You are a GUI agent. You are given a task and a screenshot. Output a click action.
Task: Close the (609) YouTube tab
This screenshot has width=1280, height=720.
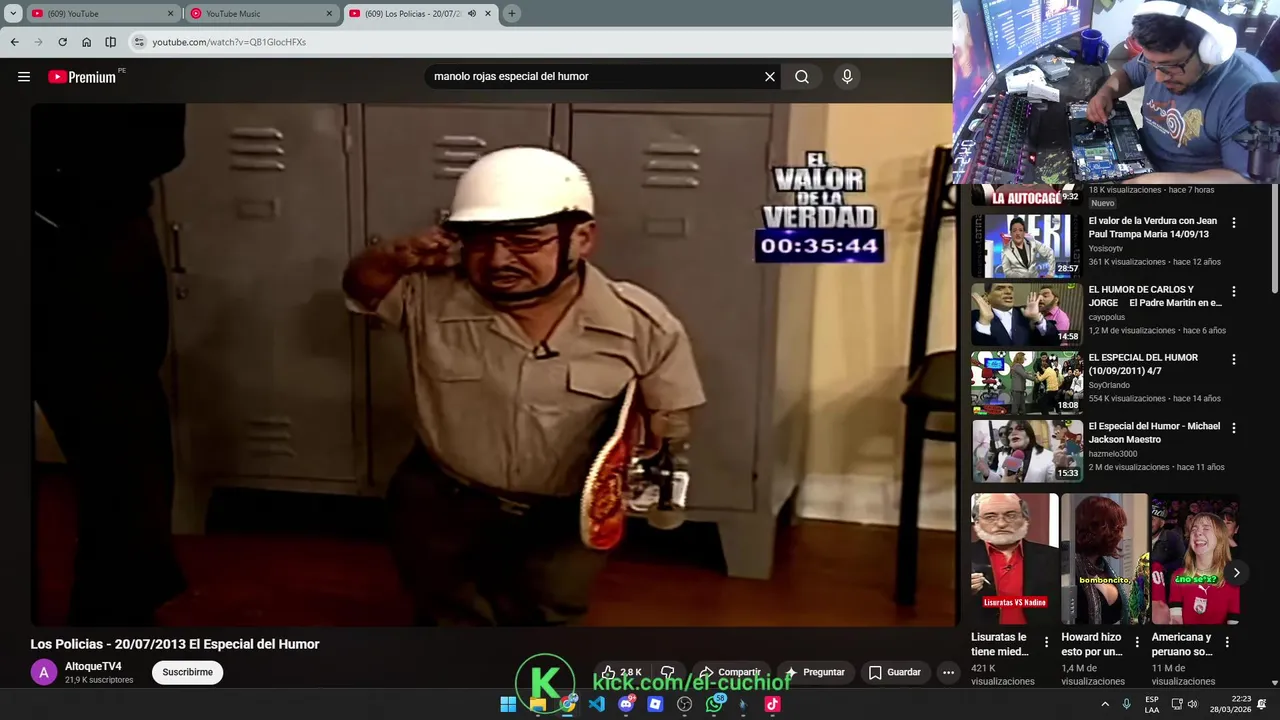pyautogui.click(x=170, y=14)
